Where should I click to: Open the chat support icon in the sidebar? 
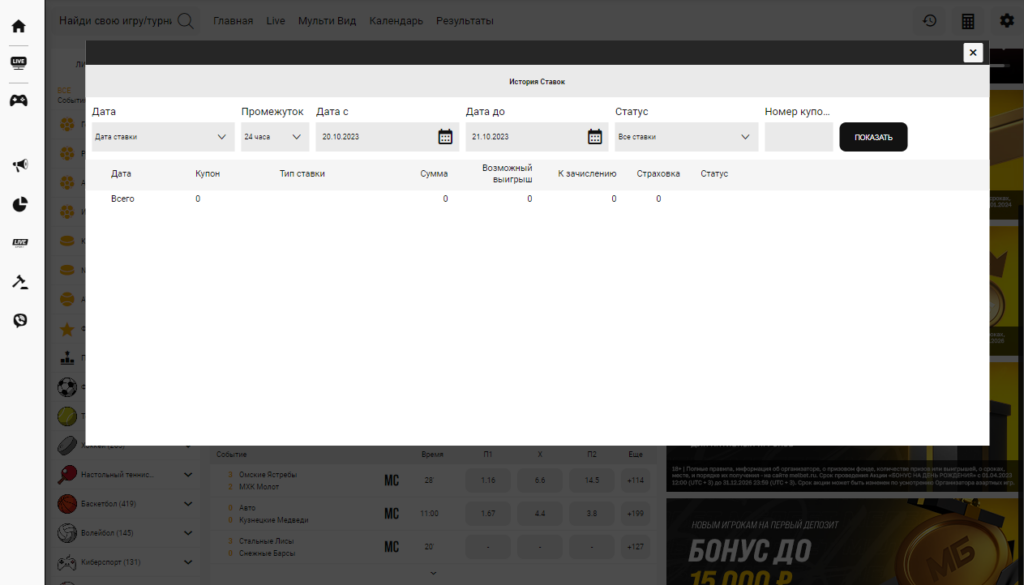coord(20,321)
